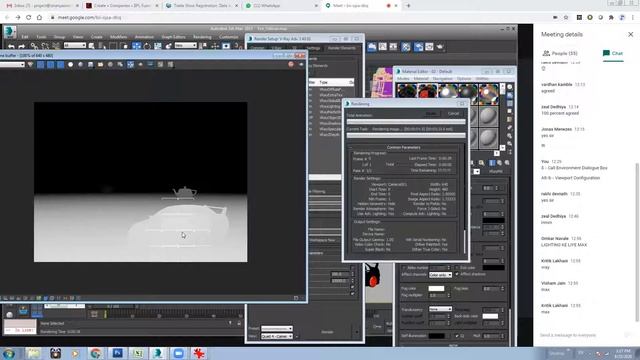This screenshot has width=640, height=360.
Task: Open the reference coordinate View dropdown
Action: (186, 46)
